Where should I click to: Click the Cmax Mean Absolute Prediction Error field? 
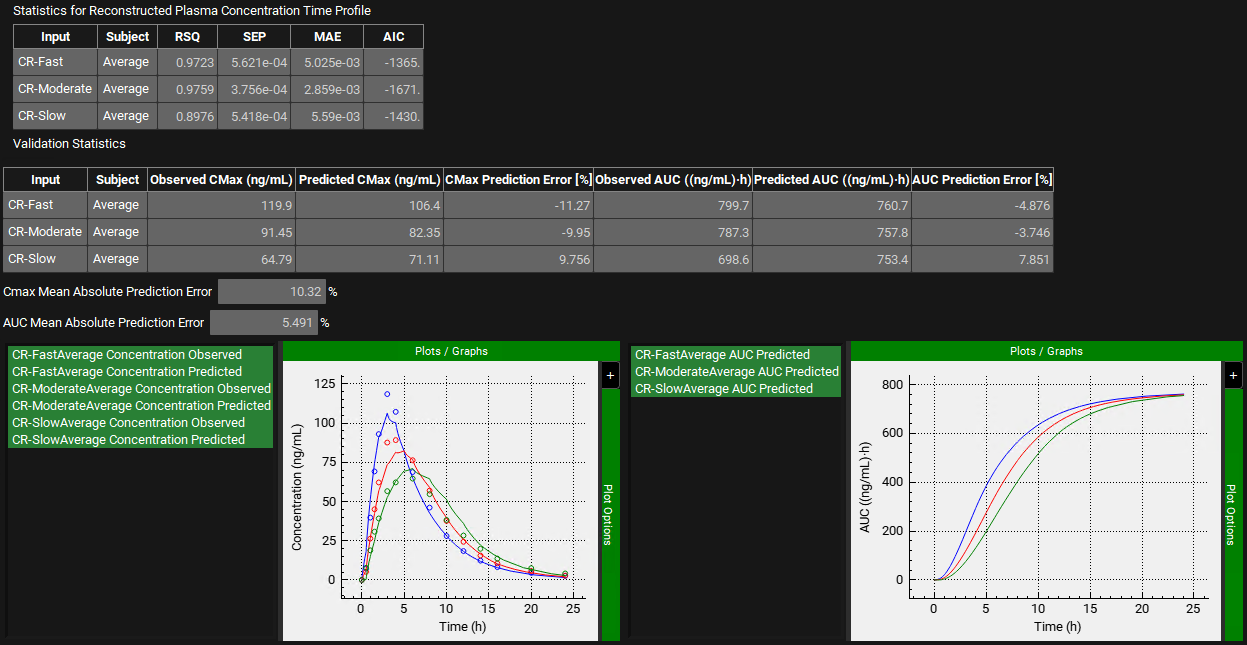tap(271, 292)
